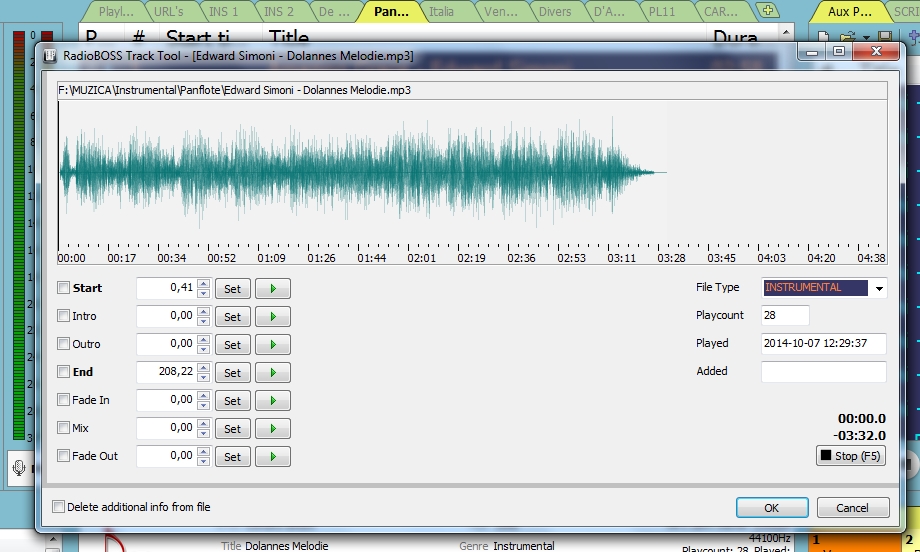
Task: Click the Start value spinner arrows
Action: [204, 288]
